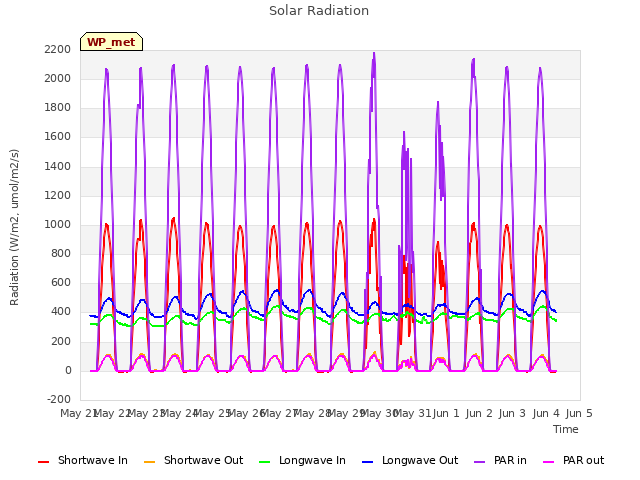Click the Time x-axis label
The height and width of the screenshot is (480, 640).
pyautogui.click(x=566, y=429)
